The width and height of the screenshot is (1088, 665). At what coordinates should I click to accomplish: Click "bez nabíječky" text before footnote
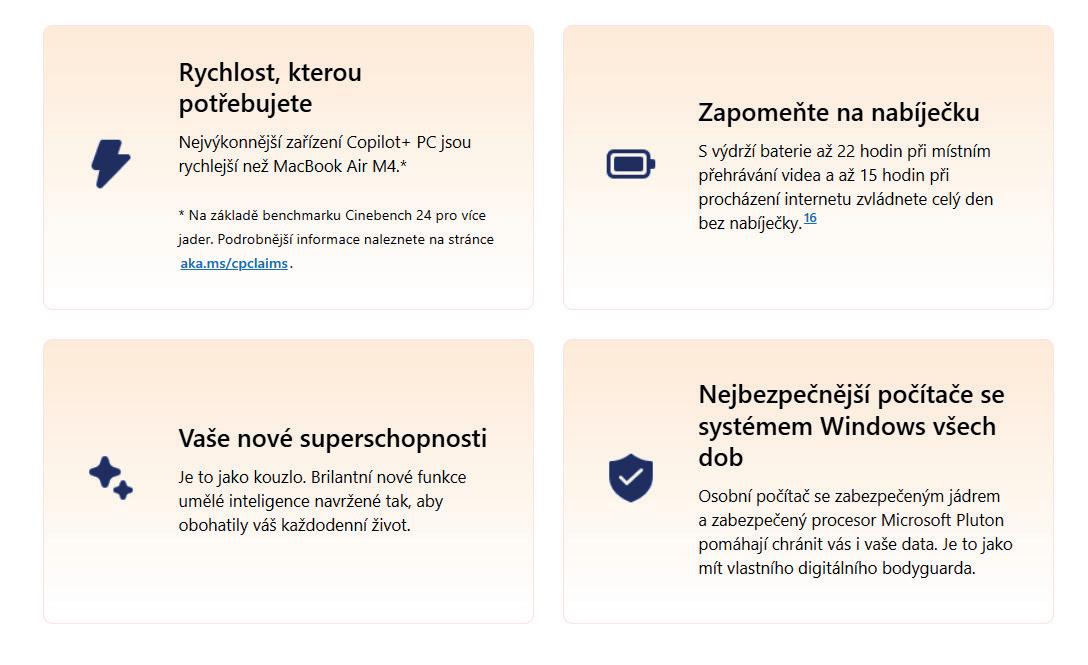click(x=748, y=224)
